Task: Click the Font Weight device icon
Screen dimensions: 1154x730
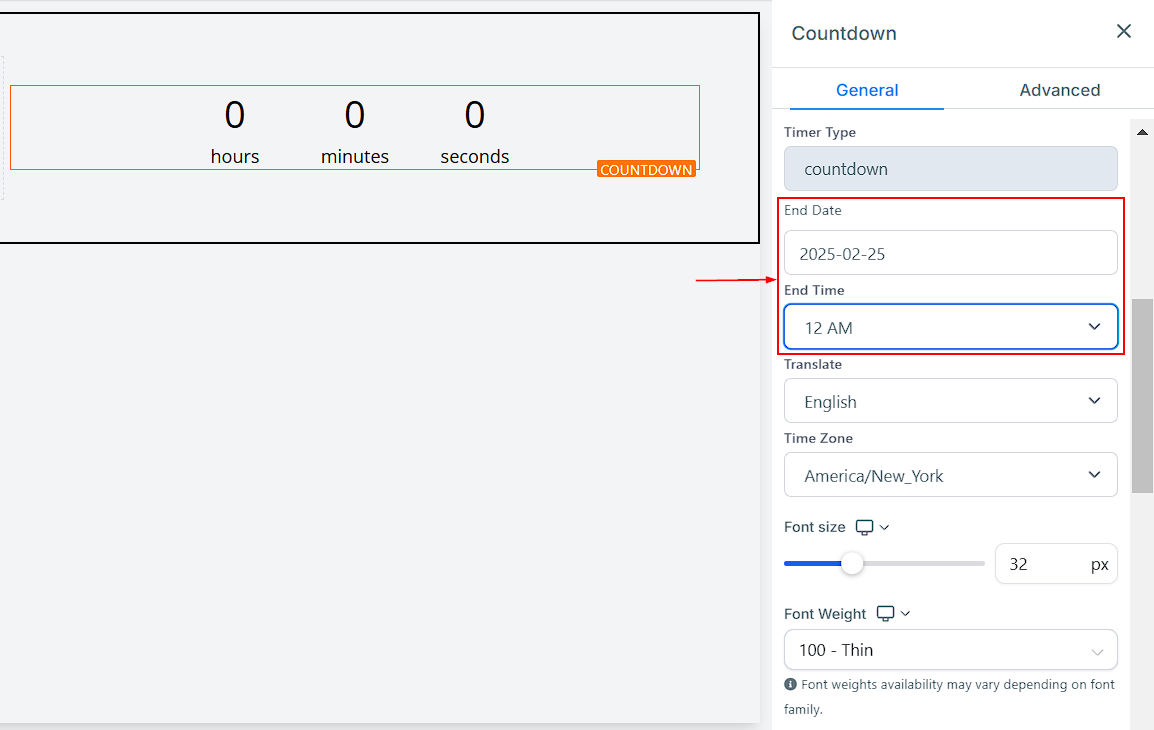Action: 885,613
